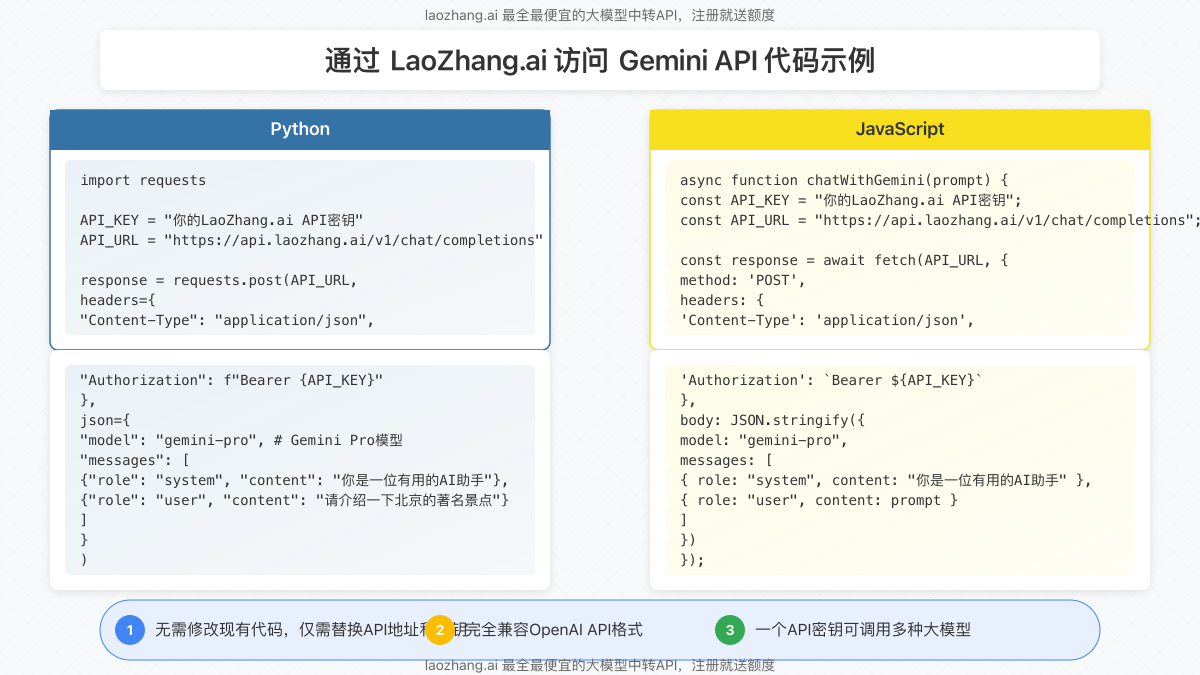Click feature text "完全兼容OpenAI API格式"
Image resolution: width=1200 pixels, height=675 pixels.
(x=555, y=630)
